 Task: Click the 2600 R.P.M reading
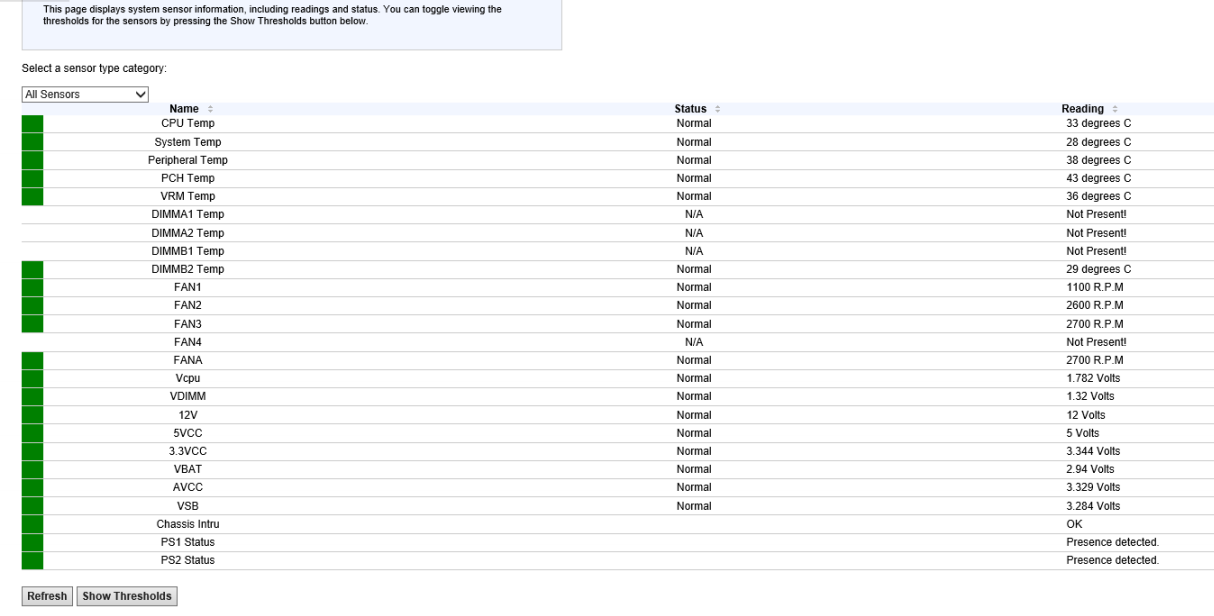click(1095, 305)
